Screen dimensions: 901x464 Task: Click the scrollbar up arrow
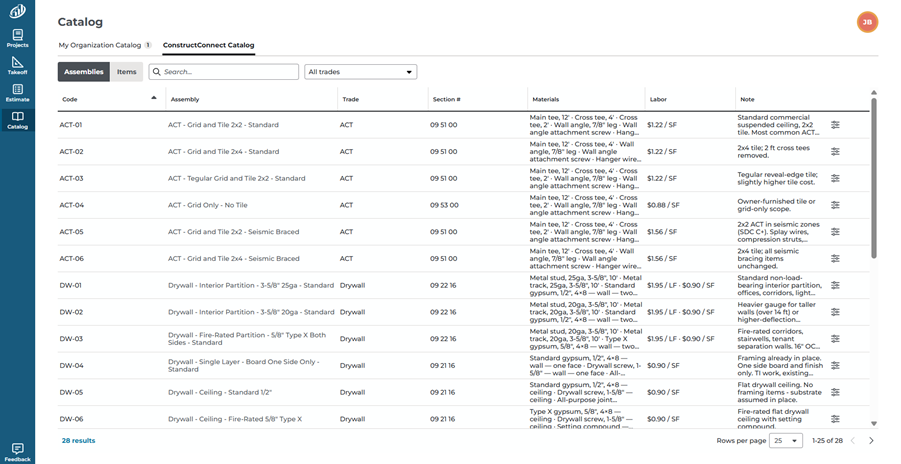874,93
